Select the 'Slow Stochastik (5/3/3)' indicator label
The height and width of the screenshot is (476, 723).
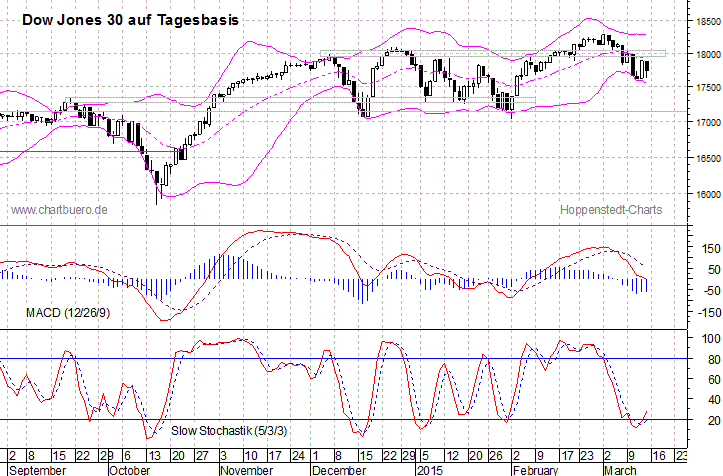[x=229, y=431]
